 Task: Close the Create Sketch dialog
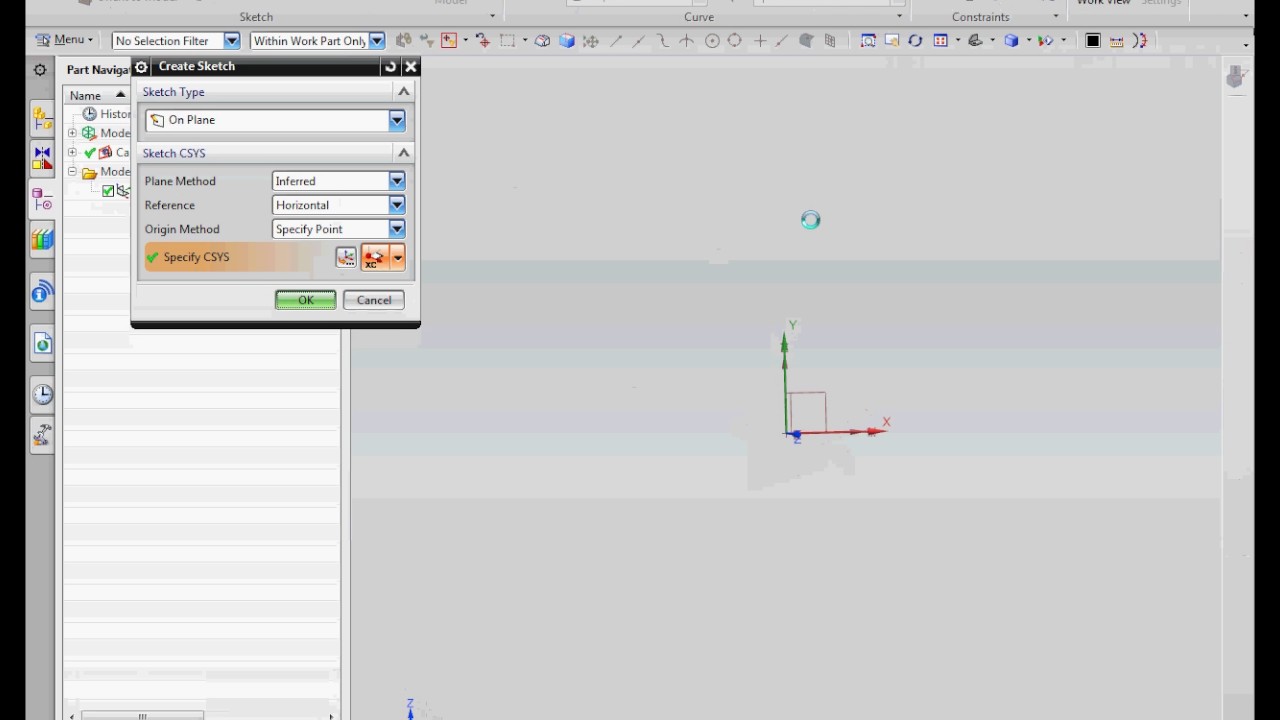(411, 67)
